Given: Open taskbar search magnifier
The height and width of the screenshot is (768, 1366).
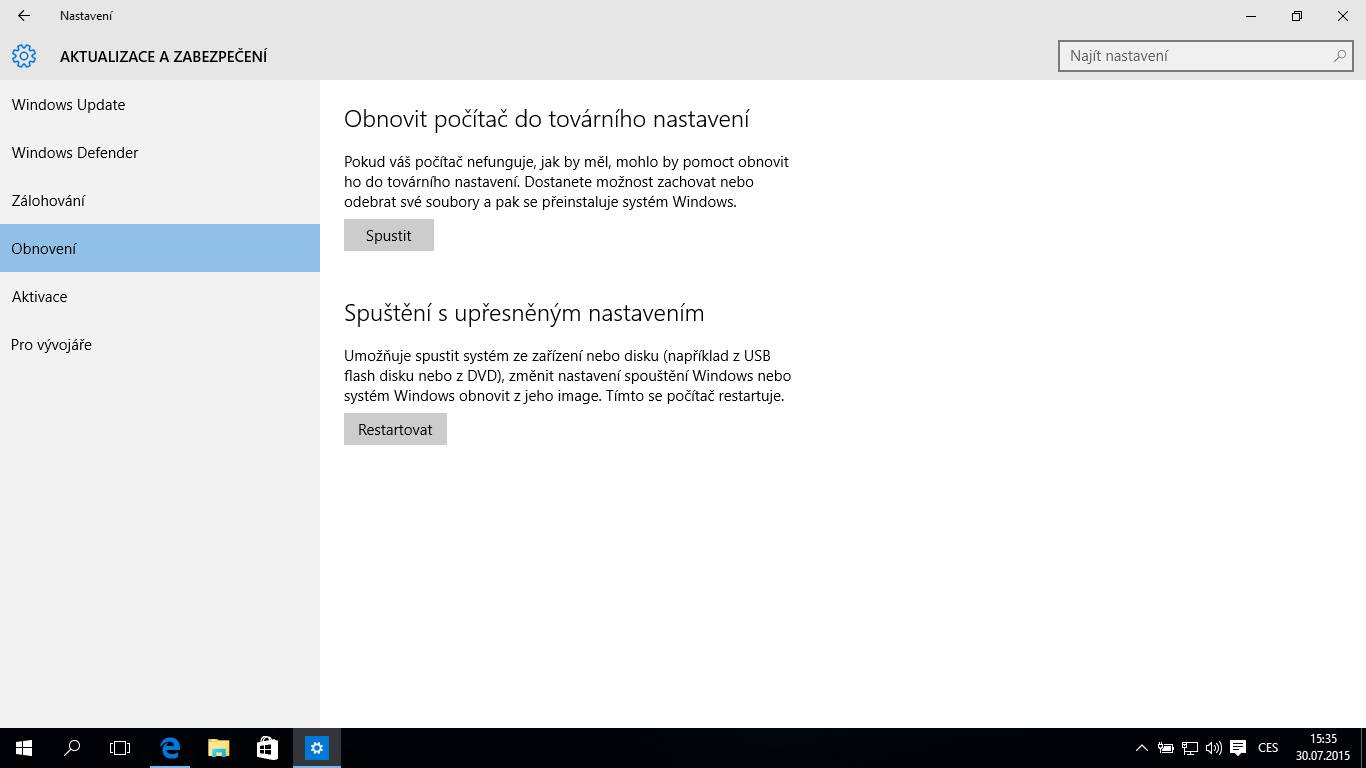Looking at the screenshot, I should click(72, 748).
